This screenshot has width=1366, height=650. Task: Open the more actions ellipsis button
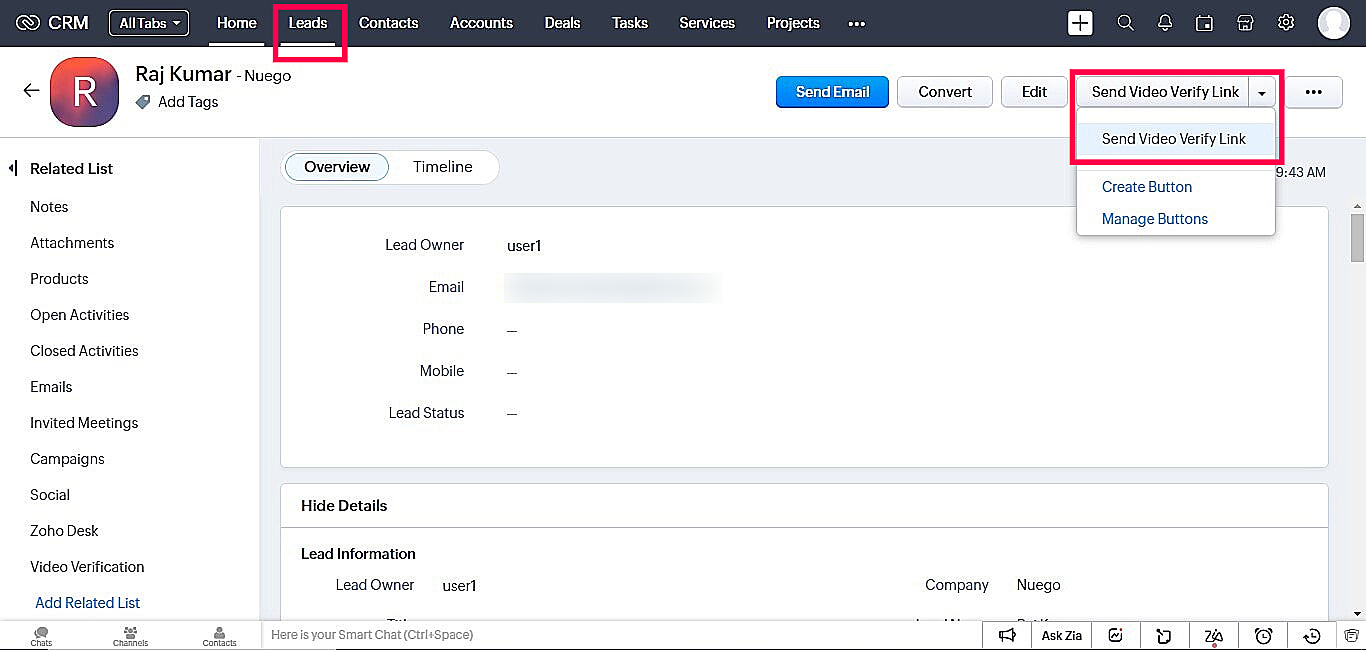pyautogui.click(x=1313, y=92)
